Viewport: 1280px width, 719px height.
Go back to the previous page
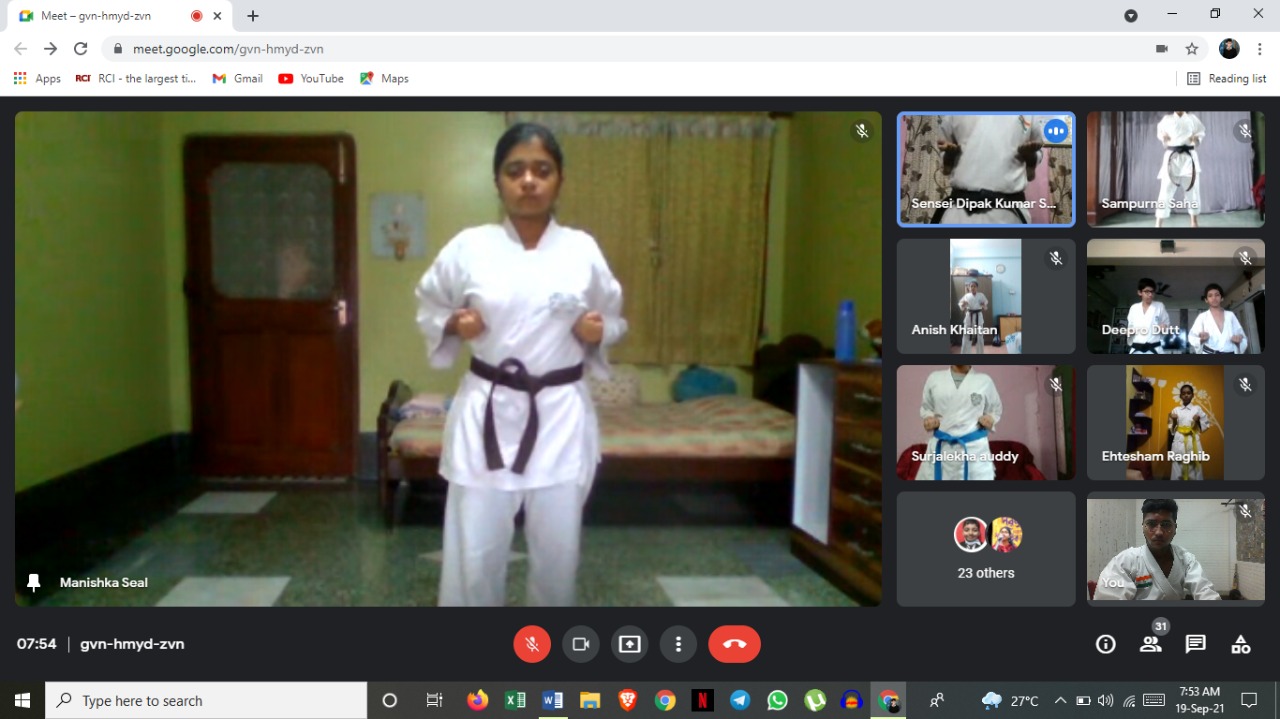(x=21, y=48)
